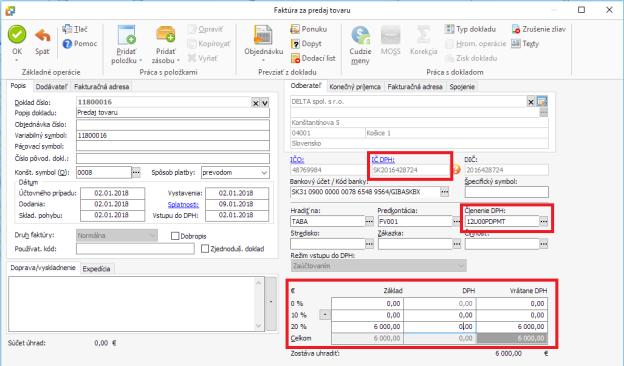The height and width of the screenshot is (366, 624).
Task: Browse Stredisko ellipsis button
Action: pyautogui.click(x=369, y=244)
